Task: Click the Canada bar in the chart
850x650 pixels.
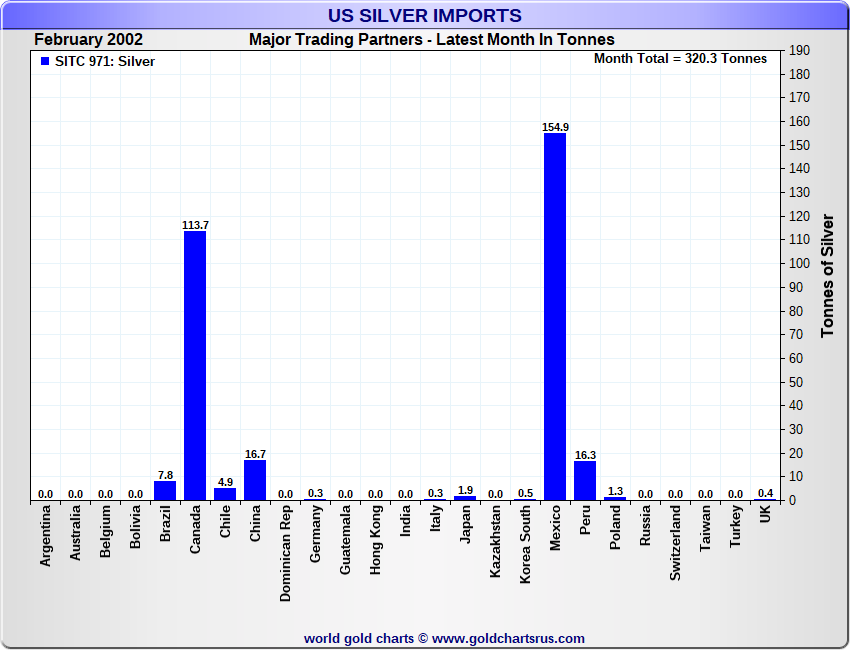Action: pyautogui.click(x=195, y=365)
